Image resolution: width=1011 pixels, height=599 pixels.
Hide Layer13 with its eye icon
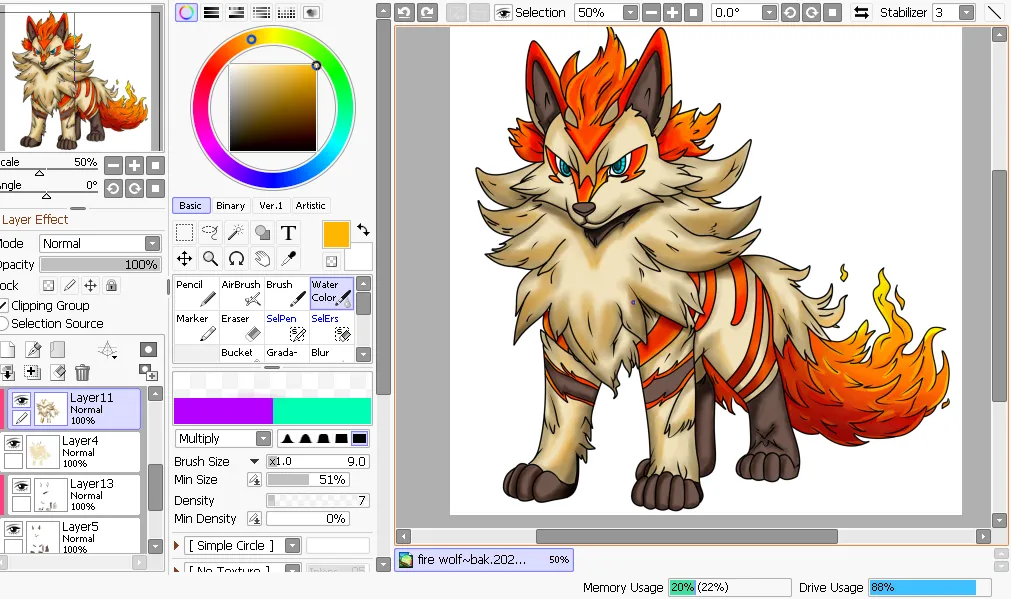pyautogui.click(x=21, y=486)
